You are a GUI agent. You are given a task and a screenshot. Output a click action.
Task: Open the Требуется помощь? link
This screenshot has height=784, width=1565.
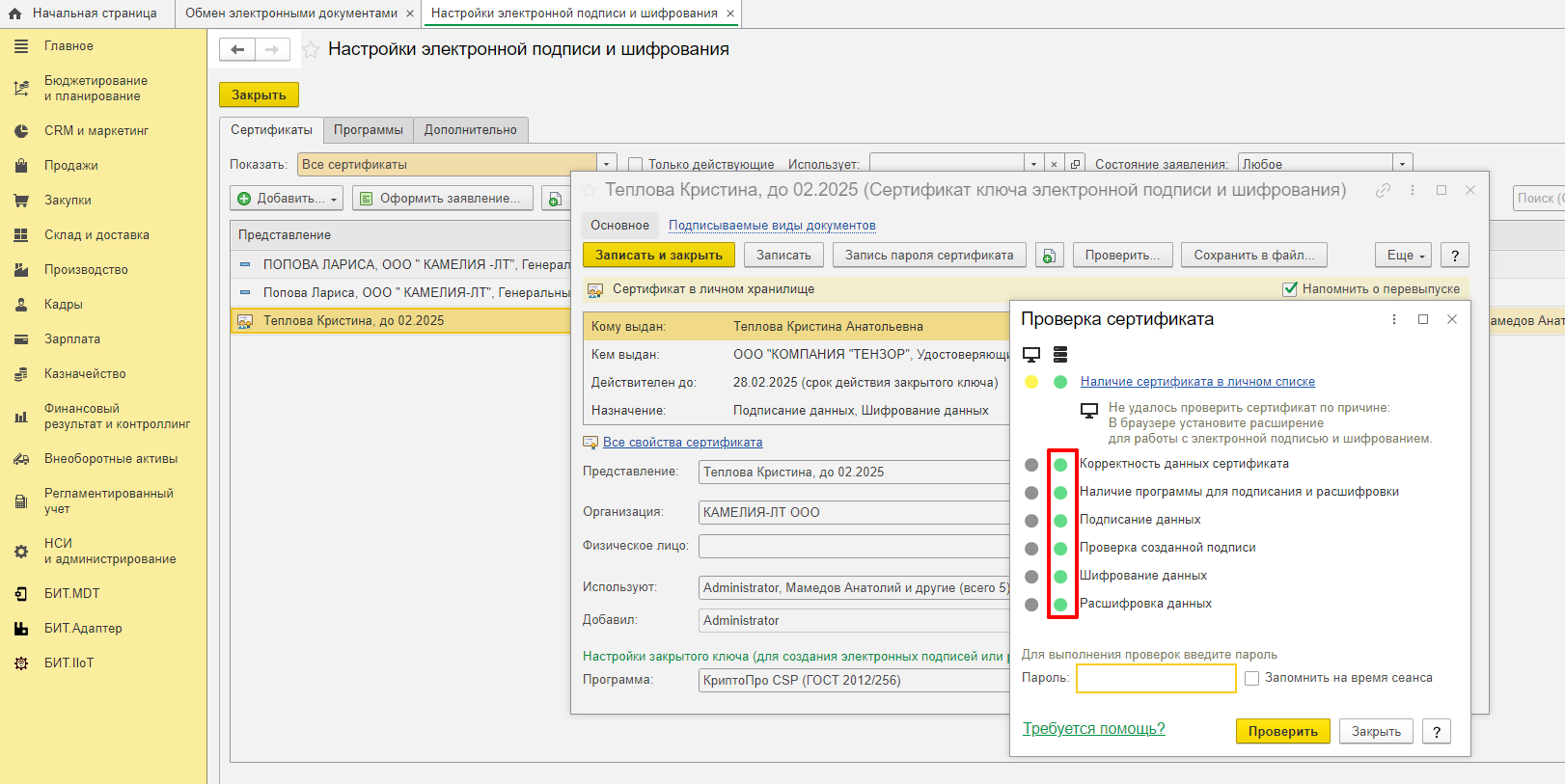pyautogui.click(x=1093, y=729)
